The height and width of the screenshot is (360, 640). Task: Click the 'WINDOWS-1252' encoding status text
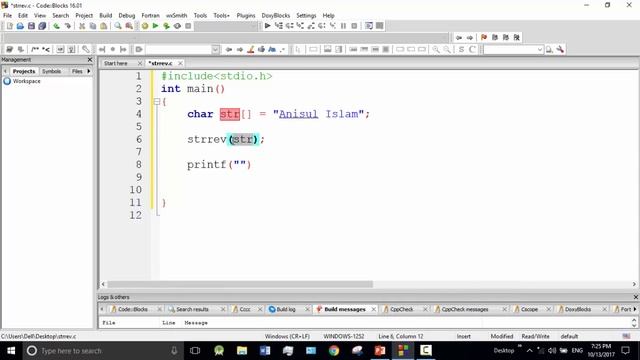pos(344,336)
